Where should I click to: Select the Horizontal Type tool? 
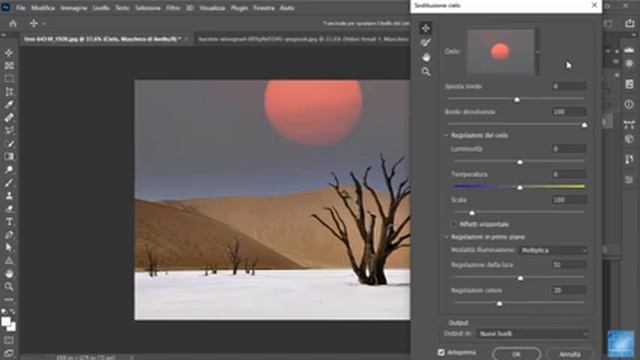click(x=9, y=222)
